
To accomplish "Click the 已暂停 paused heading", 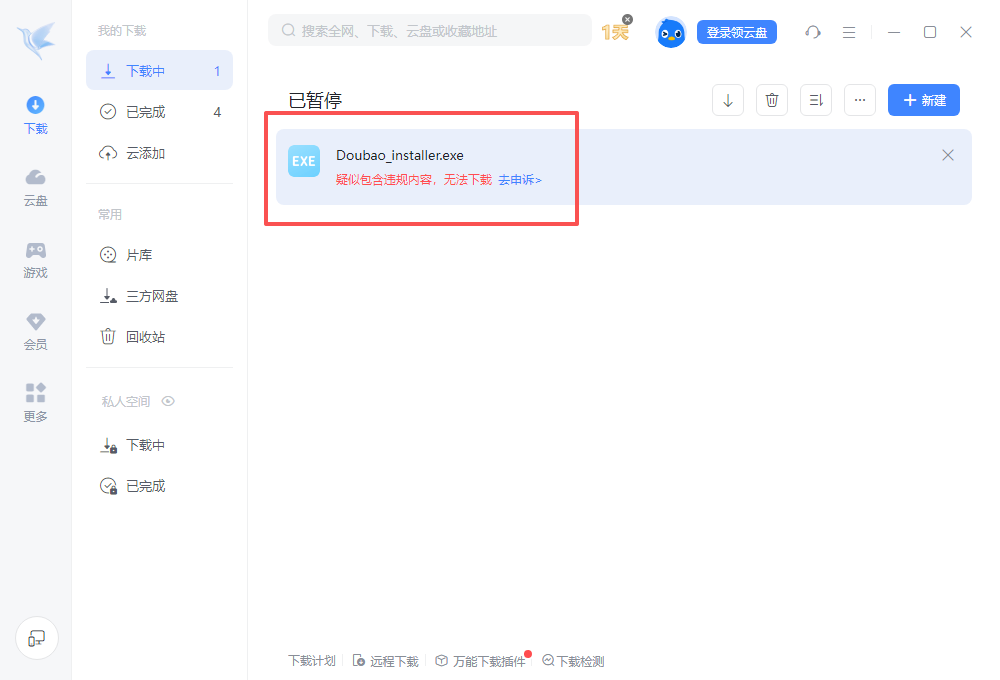I will click(315, 100).
